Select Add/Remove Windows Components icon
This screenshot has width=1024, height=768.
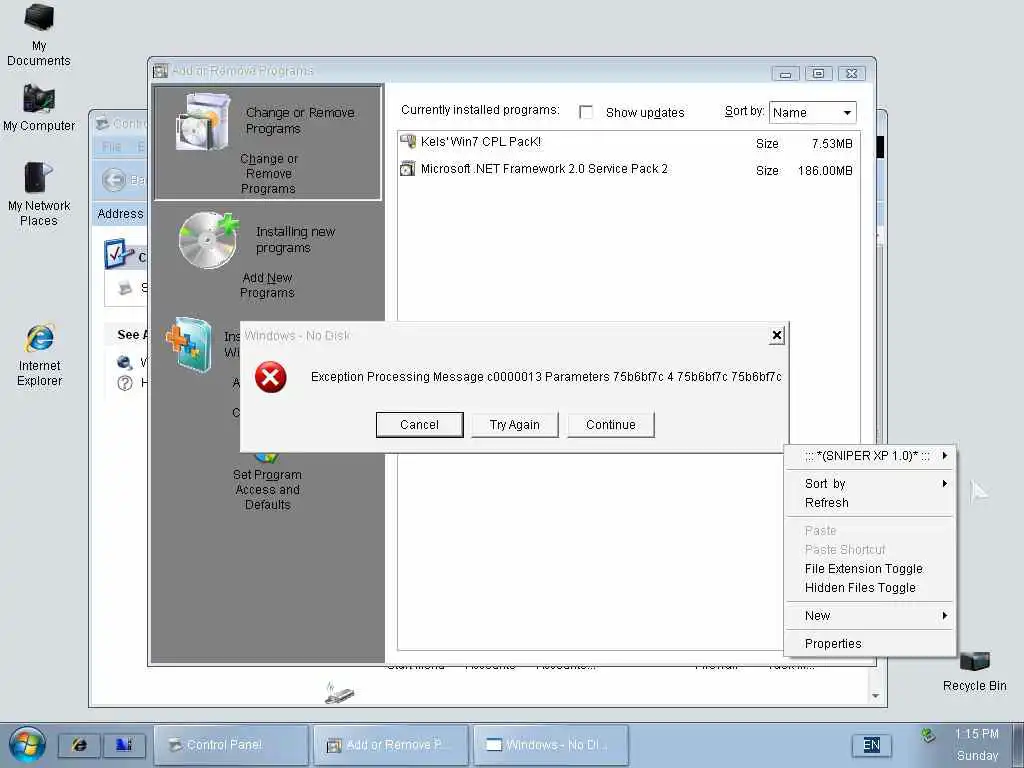pos(189,344)
